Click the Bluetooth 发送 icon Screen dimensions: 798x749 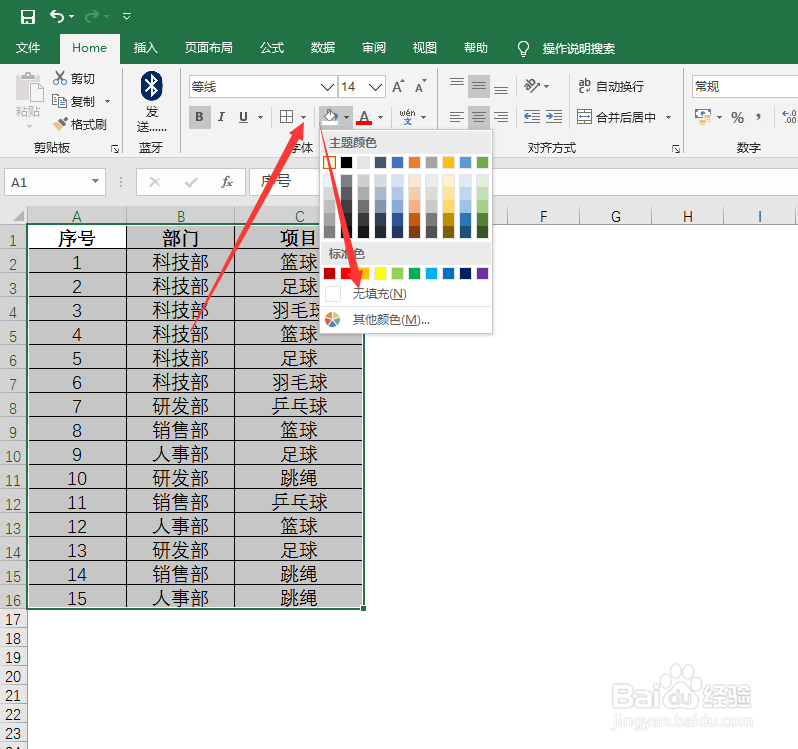151,85
